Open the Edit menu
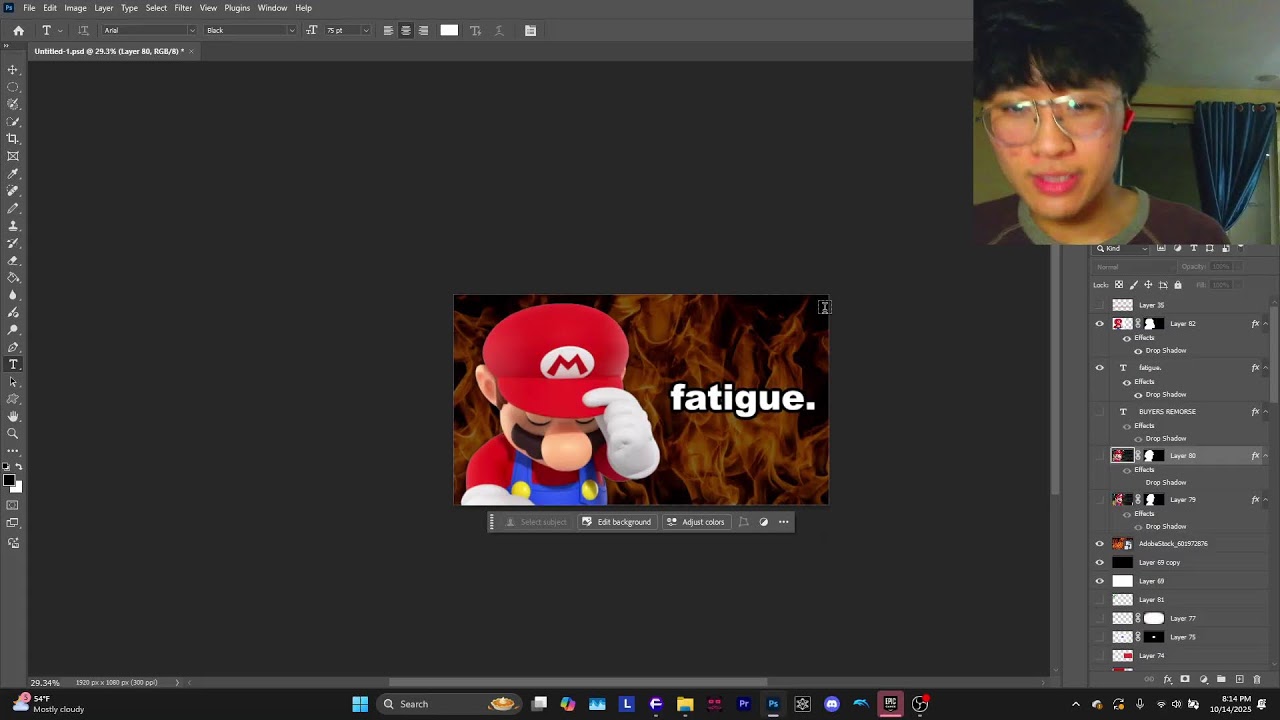1280x720 pixels. coord(50,8)
